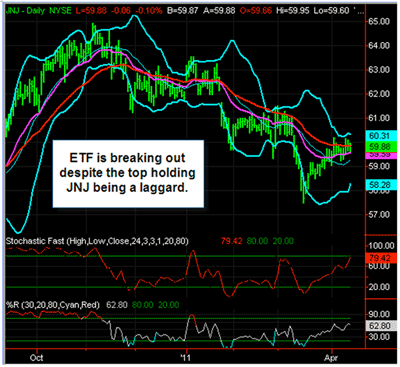Select the last price "L=59.88" header value

pyautogui.click(x=90, y=11)
